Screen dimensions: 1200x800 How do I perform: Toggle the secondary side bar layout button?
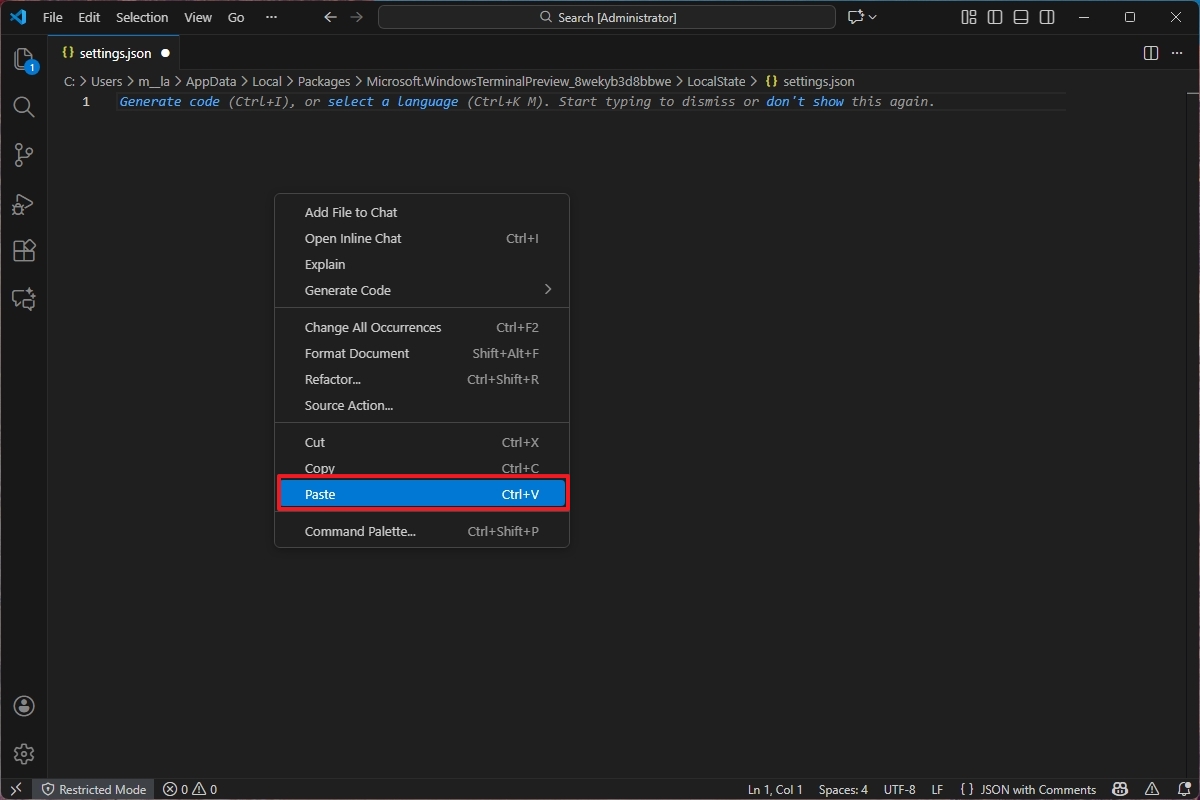point(1047,17)
